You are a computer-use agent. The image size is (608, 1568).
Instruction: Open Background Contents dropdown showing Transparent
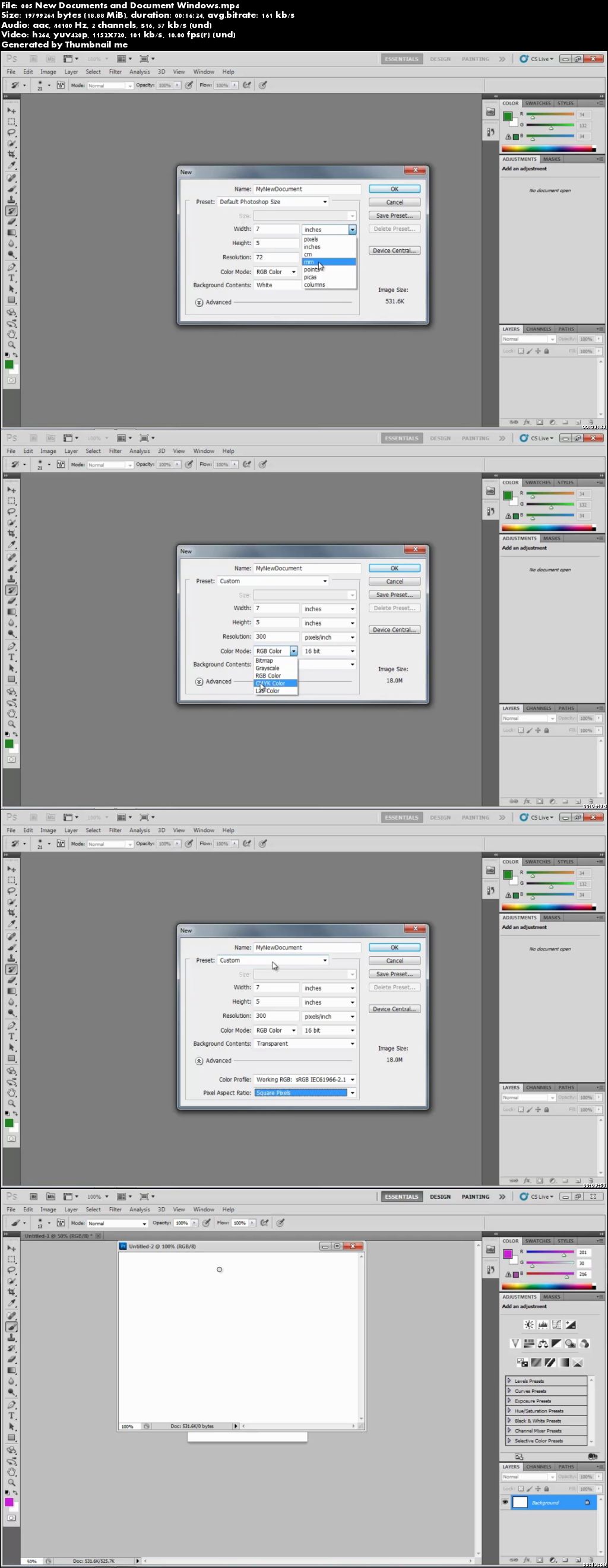tap(305, 1043)
